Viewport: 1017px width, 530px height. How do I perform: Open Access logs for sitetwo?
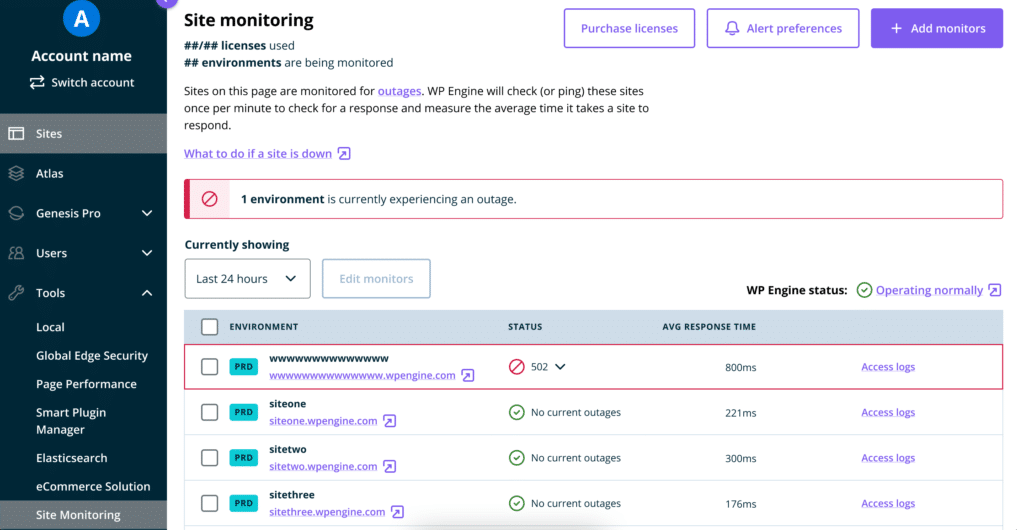[888, 458]
